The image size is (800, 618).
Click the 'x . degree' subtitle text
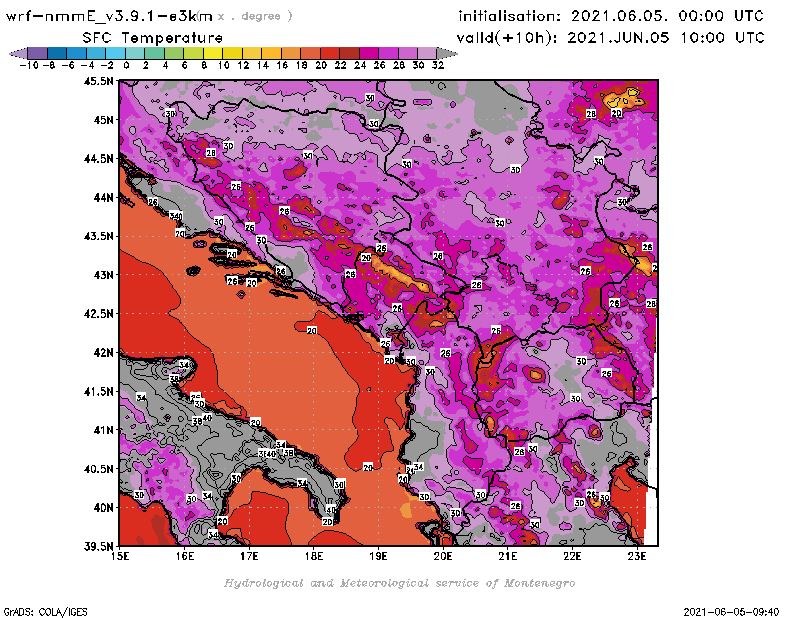pos(255,16)
